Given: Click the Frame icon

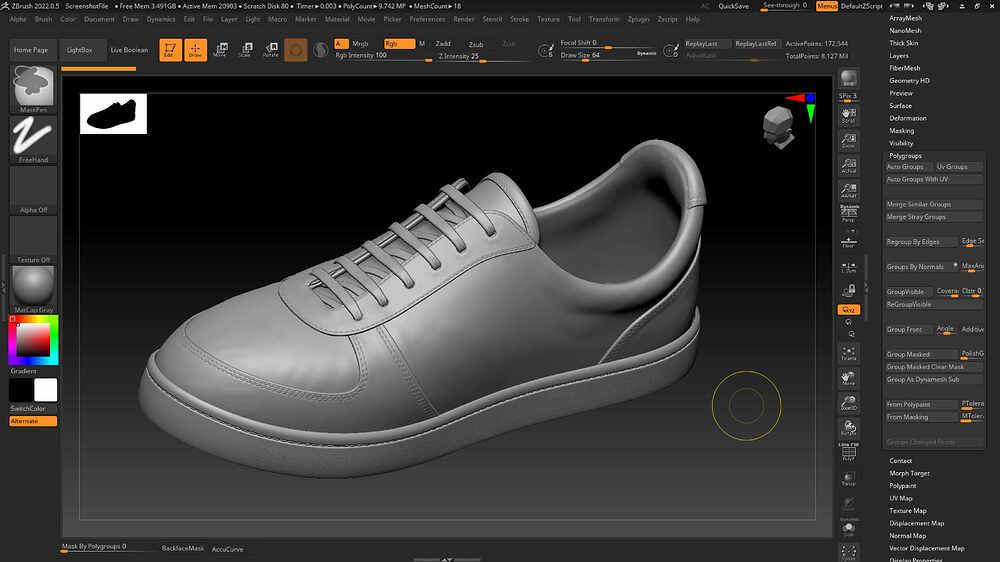Looking at the screenshot, I should [849, 353].
